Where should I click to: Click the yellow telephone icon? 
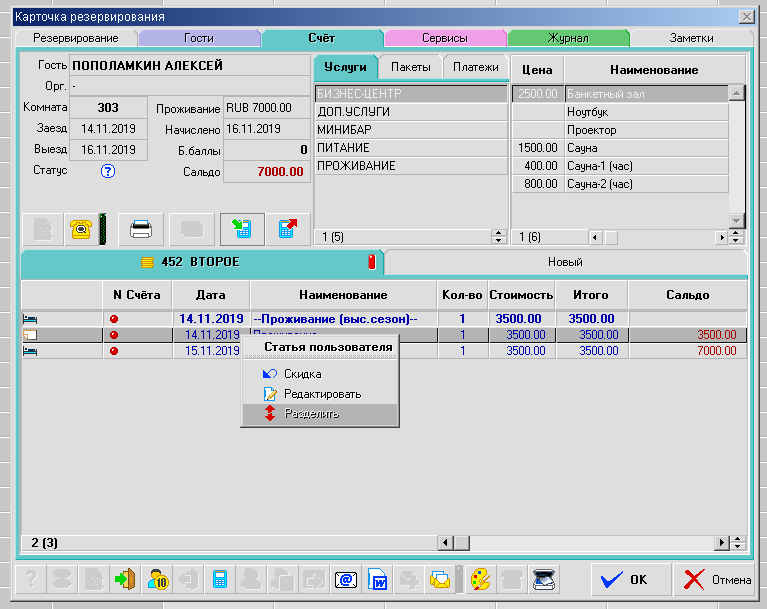point(80,229)
